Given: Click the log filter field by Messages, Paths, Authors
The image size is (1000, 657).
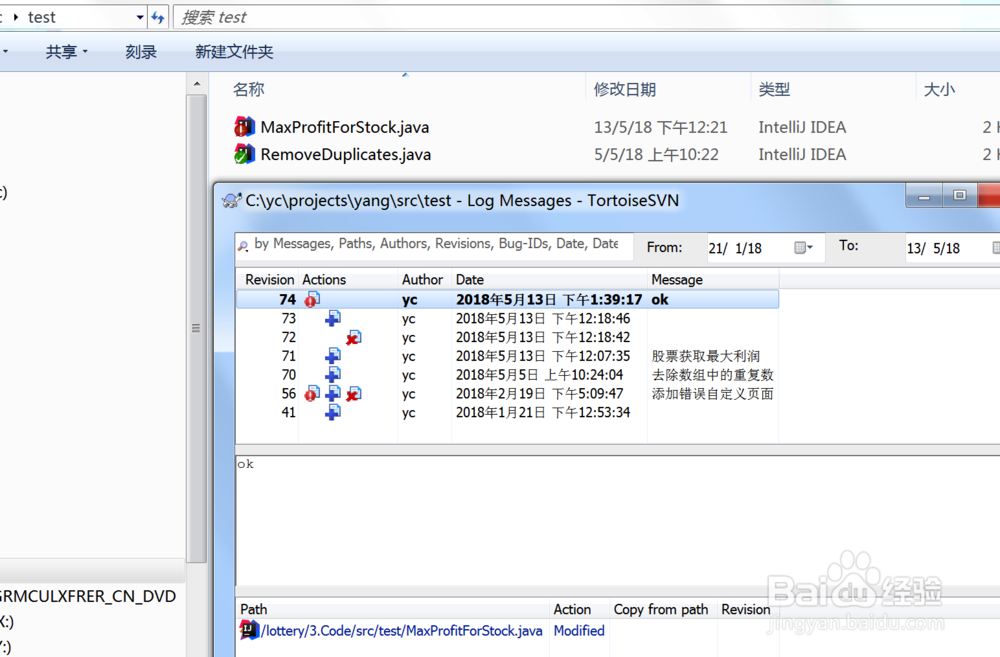Looking at the screenshot, I should [436, 244].
